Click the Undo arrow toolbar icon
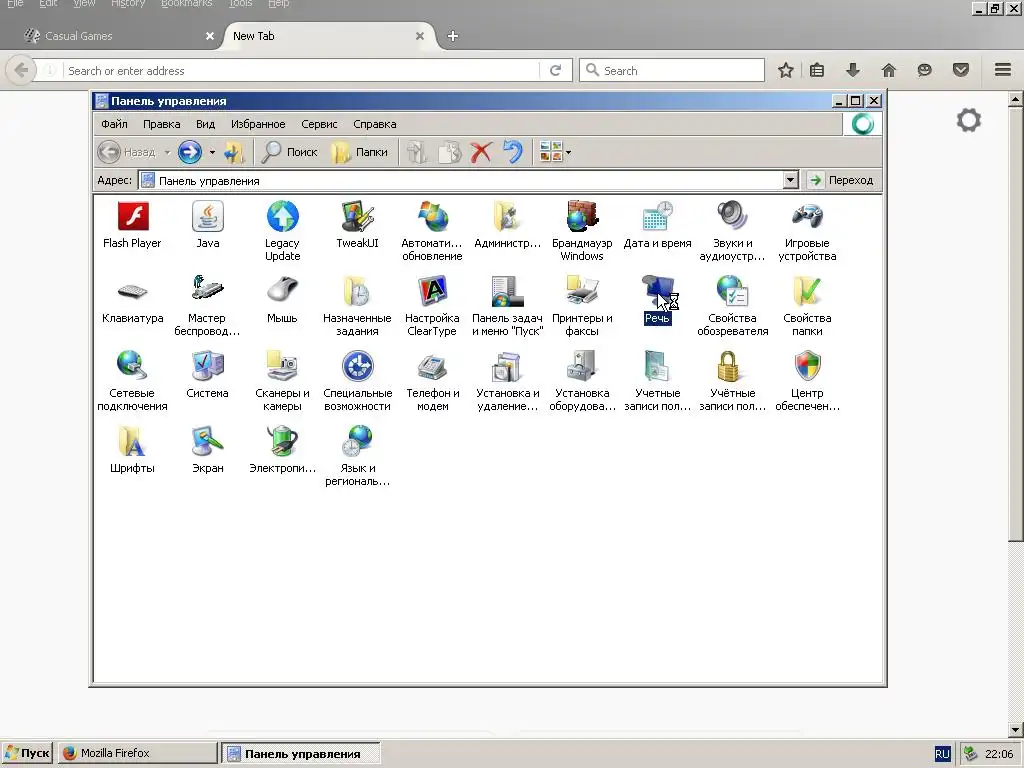The width and height of the screenshot is (1024, 768). point(513,152)
